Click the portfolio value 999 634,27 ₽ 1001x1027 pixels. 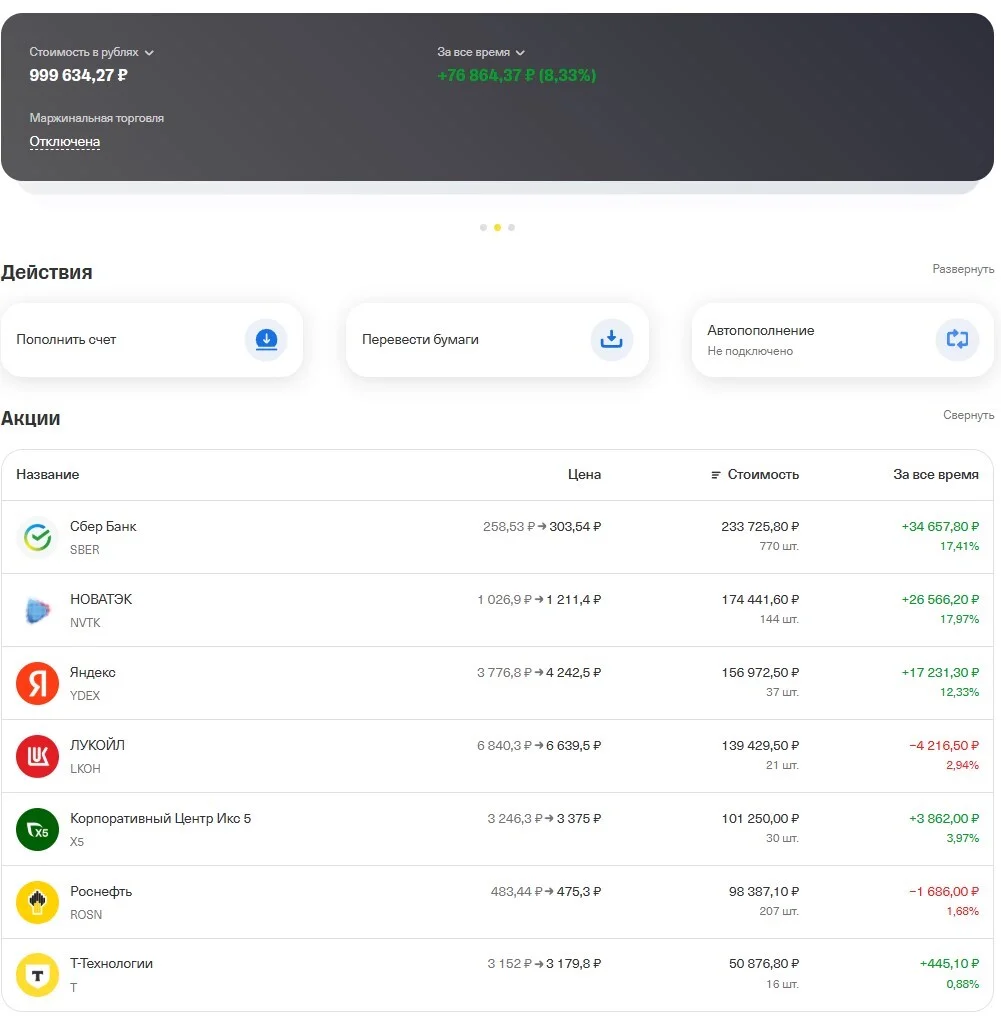click(x=78, y=75)
